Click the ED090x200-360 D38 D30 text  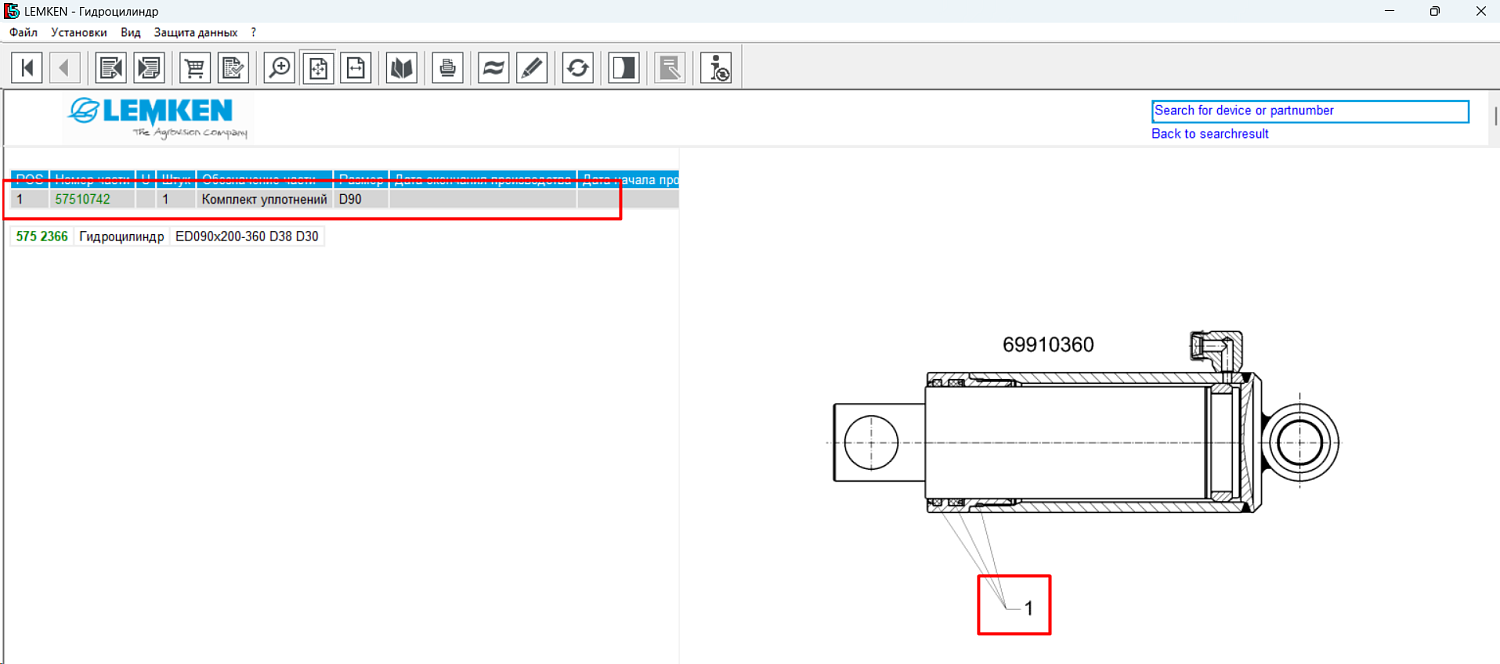247,237
